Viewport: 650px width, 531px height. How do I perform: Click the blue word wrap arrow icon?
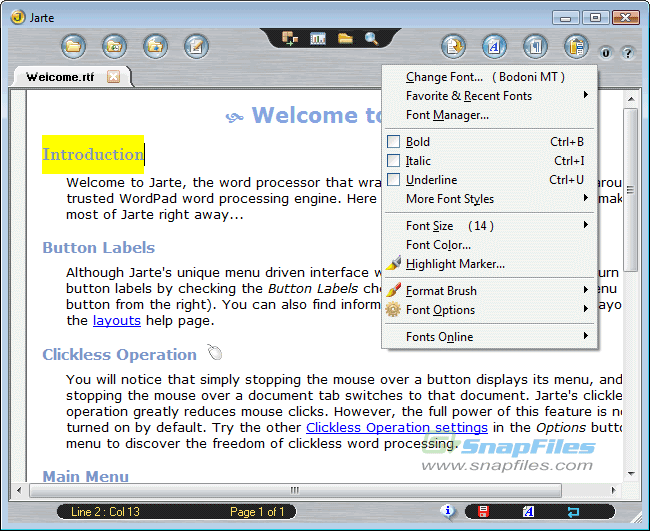click(573, 512)
